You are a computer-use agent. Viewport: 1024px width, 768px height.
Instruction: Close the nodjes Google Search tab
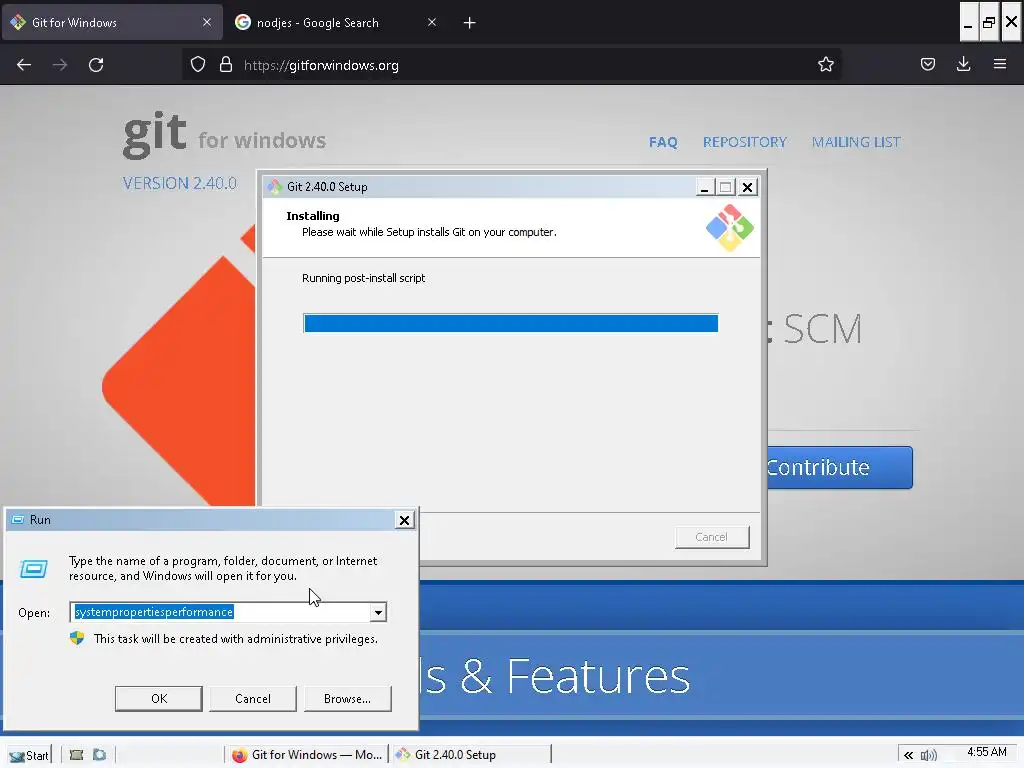(432, 22)
